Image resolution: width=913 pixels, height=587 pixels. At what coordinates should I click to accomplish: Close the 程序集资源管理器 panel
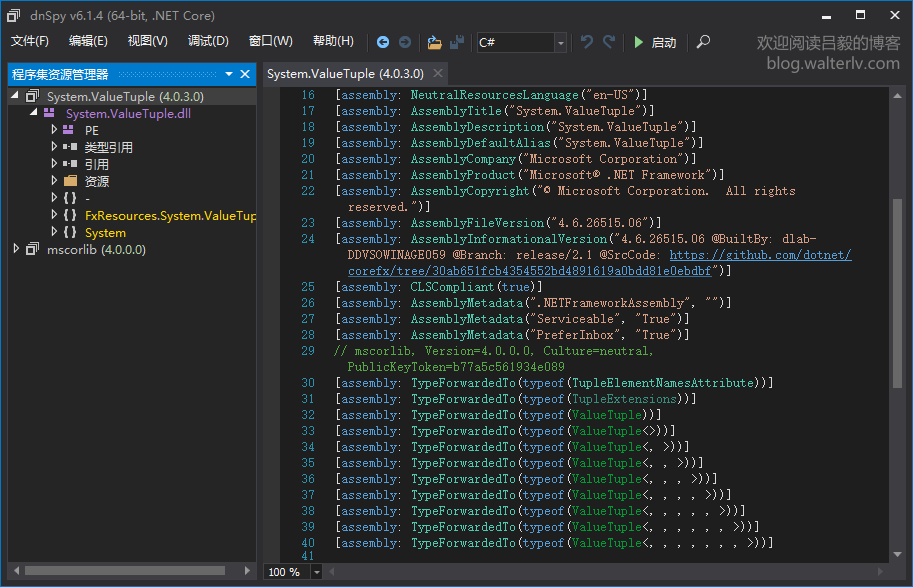(x=245, y=74)
